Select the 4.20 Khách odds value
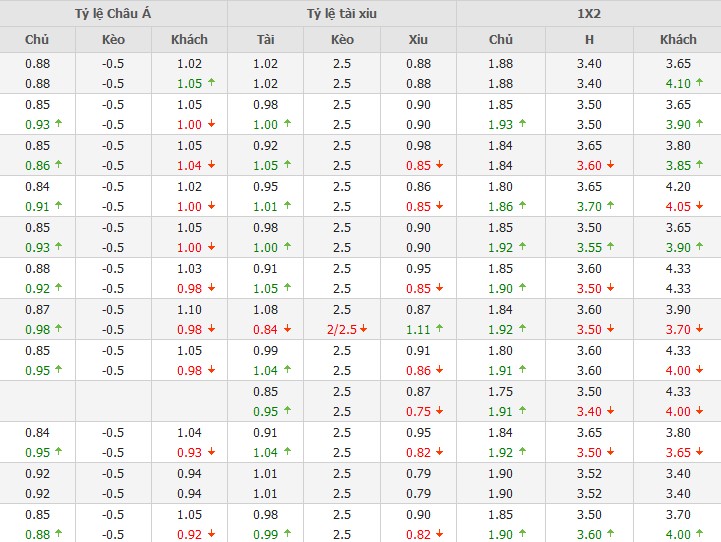Image resolution: width=721 pixels, height=542 pixels. click(678, 187)
